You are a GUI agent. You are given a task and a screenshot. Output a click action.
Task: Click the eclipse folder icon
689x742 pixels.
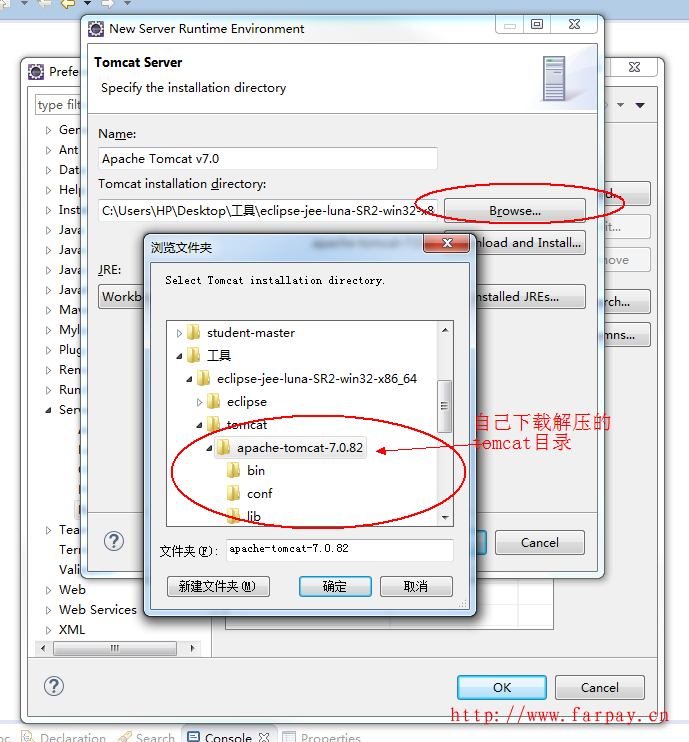tap(213, 401)
